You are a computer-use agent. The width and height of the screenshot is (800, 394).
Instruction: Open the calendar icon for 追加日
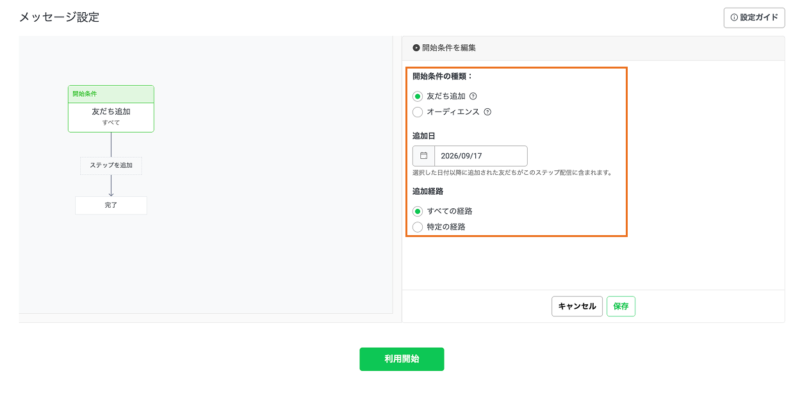[423, 156]
